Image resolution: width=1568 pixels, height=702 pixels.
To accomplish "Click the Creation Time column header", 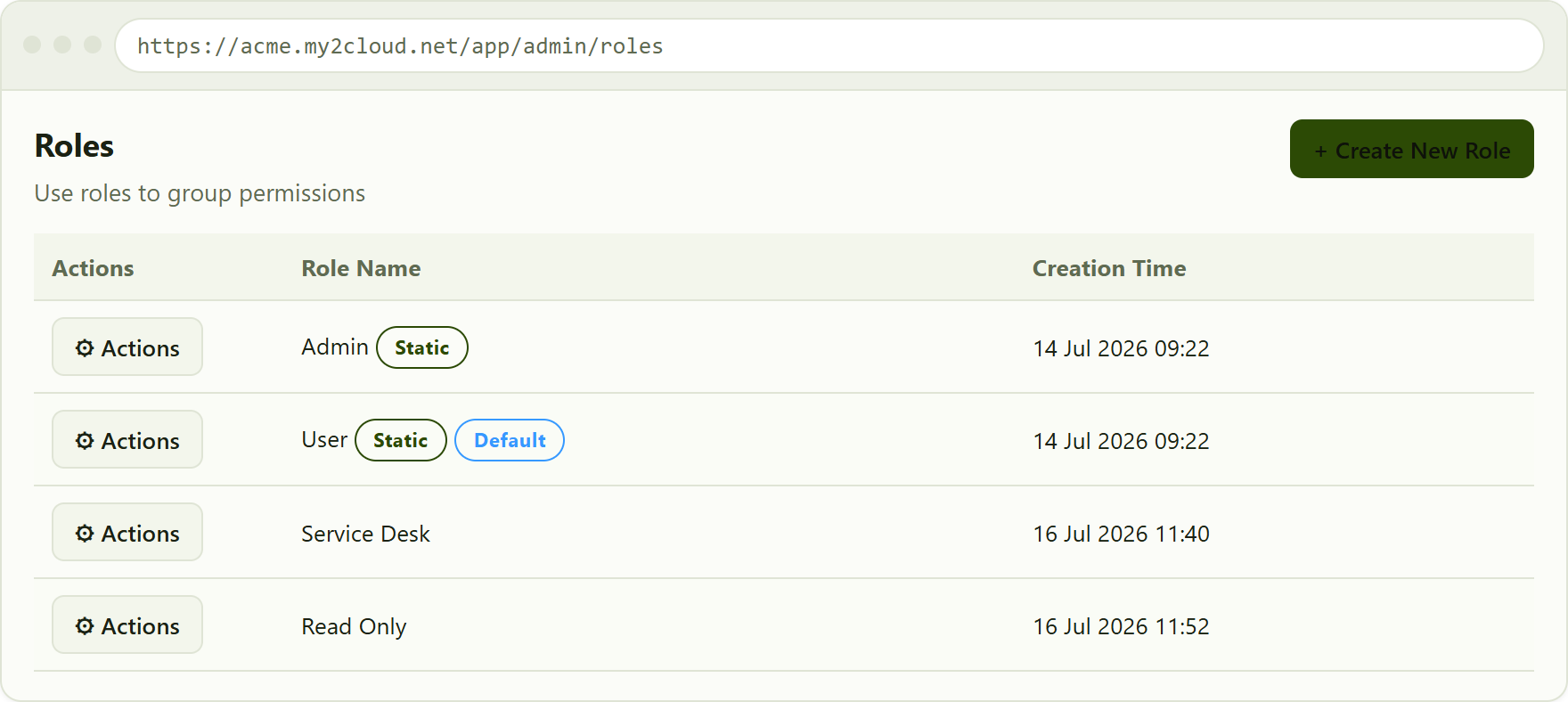I will point(1109,268).
